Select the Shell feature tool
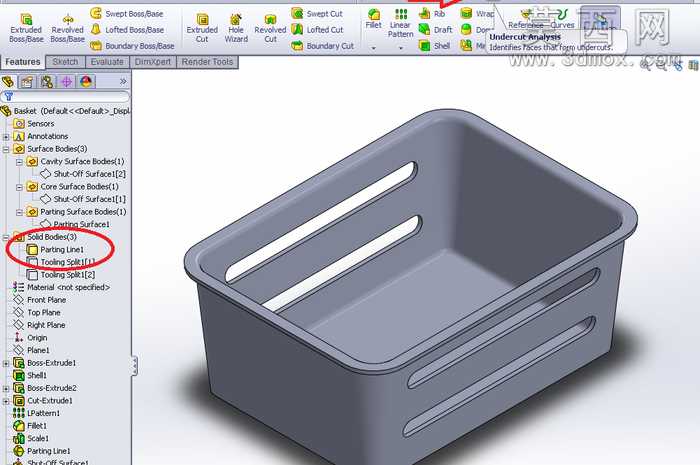700x465 pixels. (x=435, y=46)
